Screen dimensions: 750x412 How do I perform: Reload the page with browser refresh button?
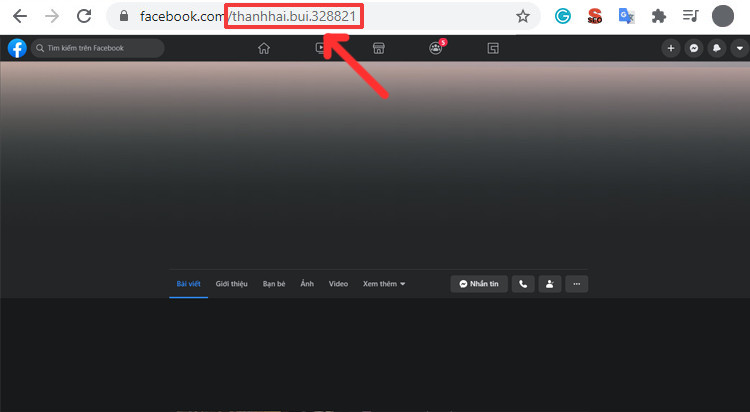pos(84,16)
